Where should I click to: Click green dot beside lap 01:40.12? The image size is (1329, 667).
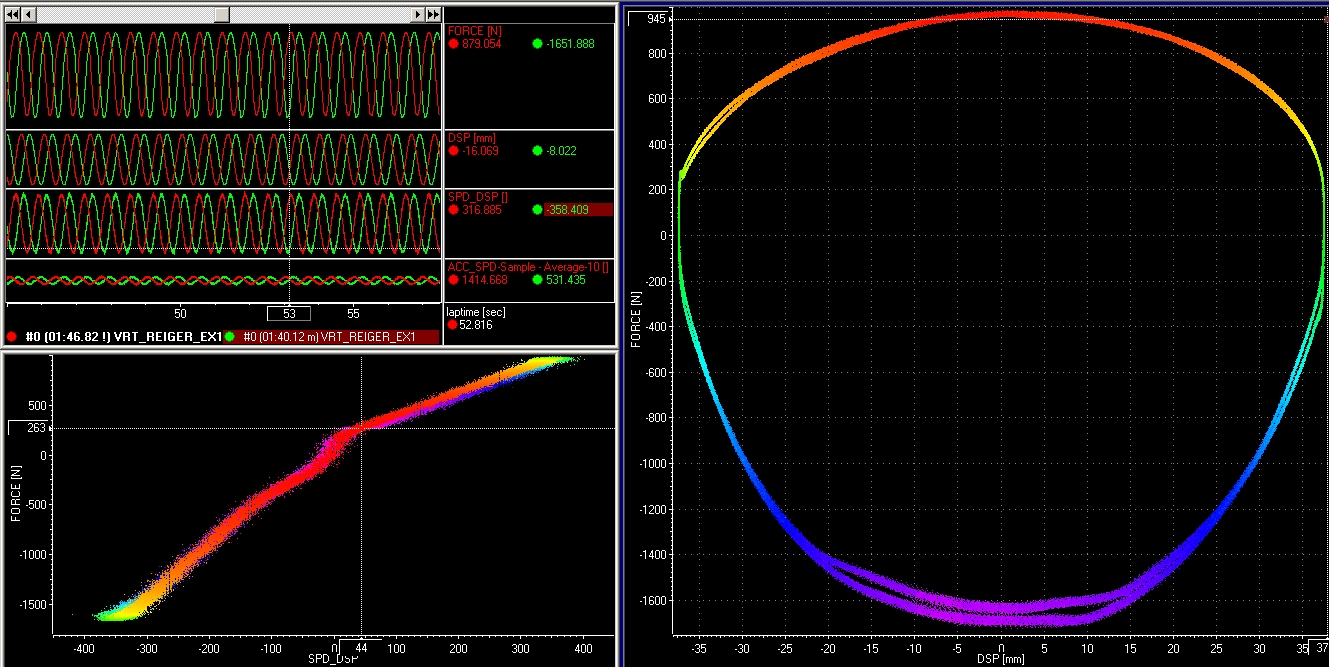tap(231, 337)
